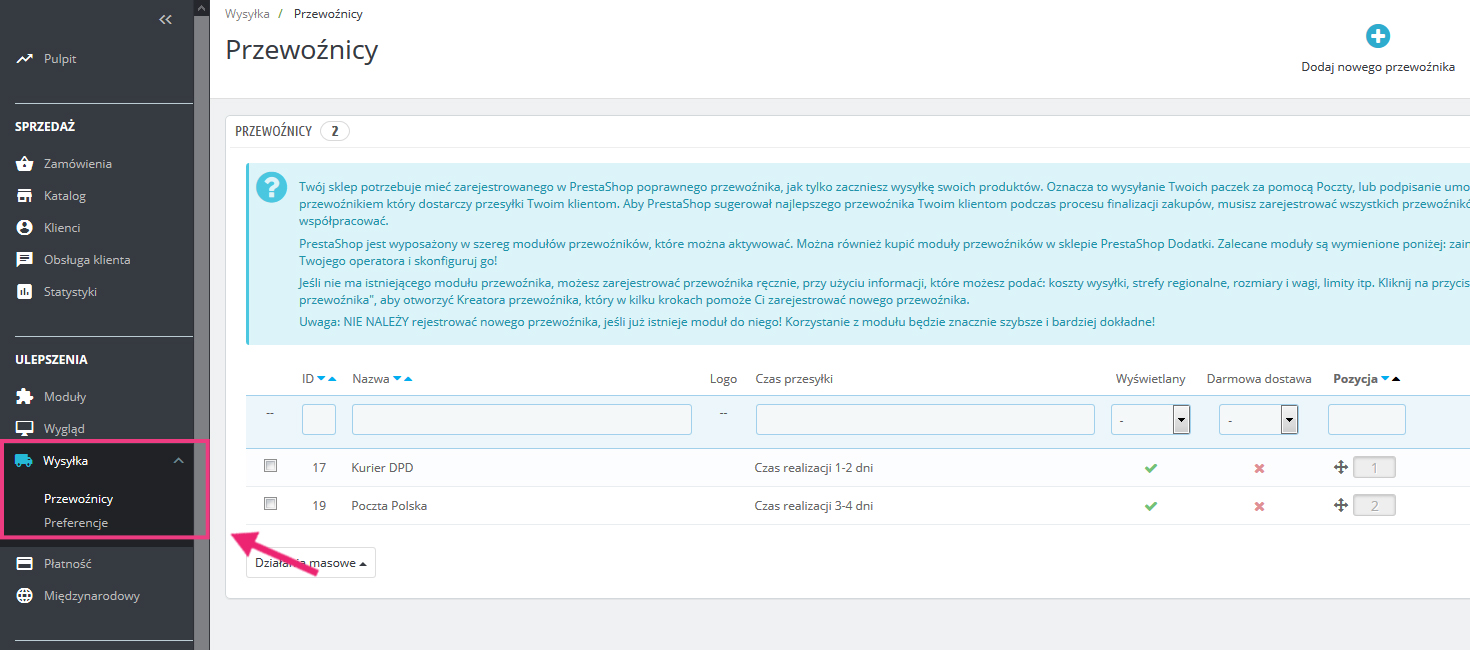Click the Płatność credit card icon
Screen dimensions: 1470x650
(x=25, y=564)
